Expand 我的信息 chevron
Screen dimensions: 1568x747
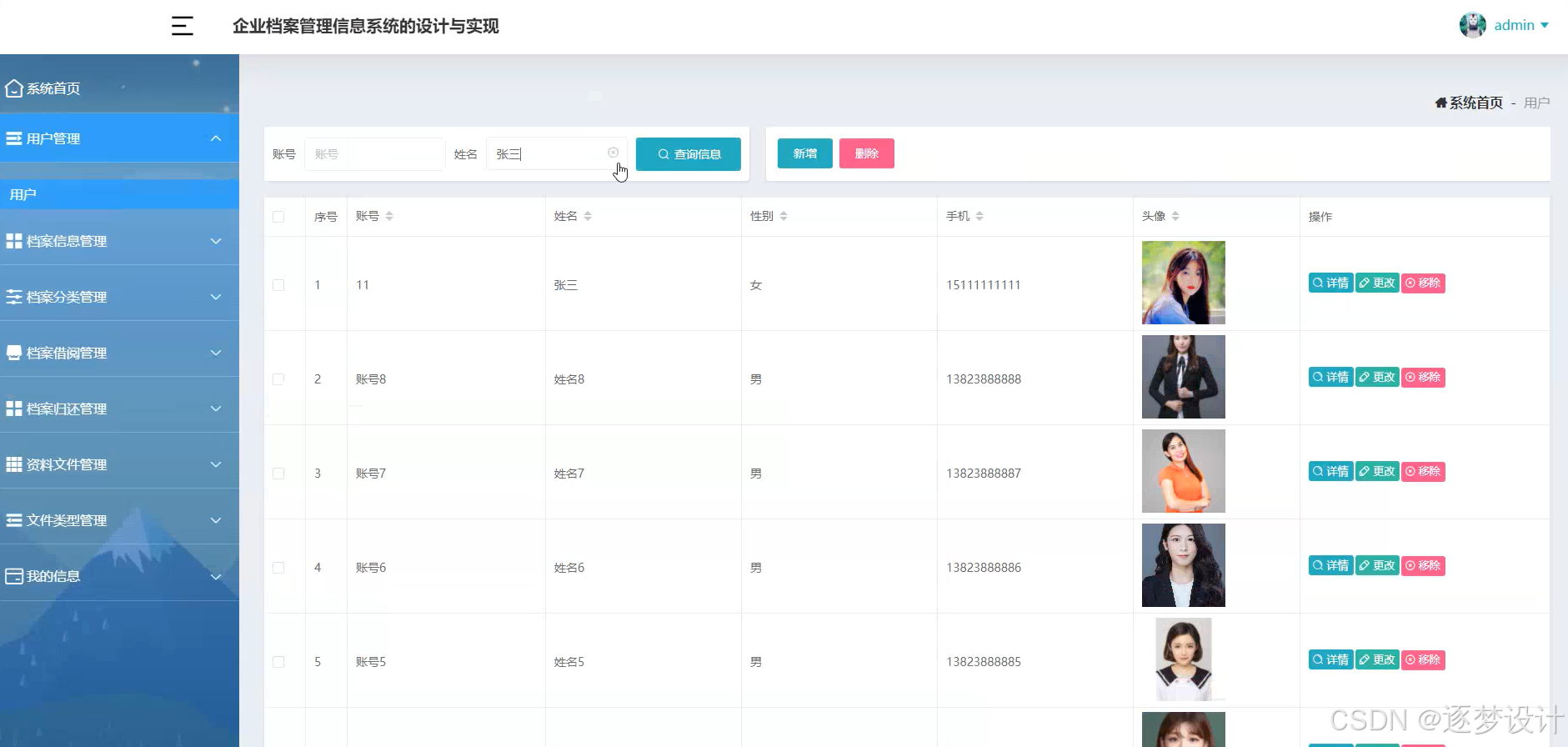216,576
